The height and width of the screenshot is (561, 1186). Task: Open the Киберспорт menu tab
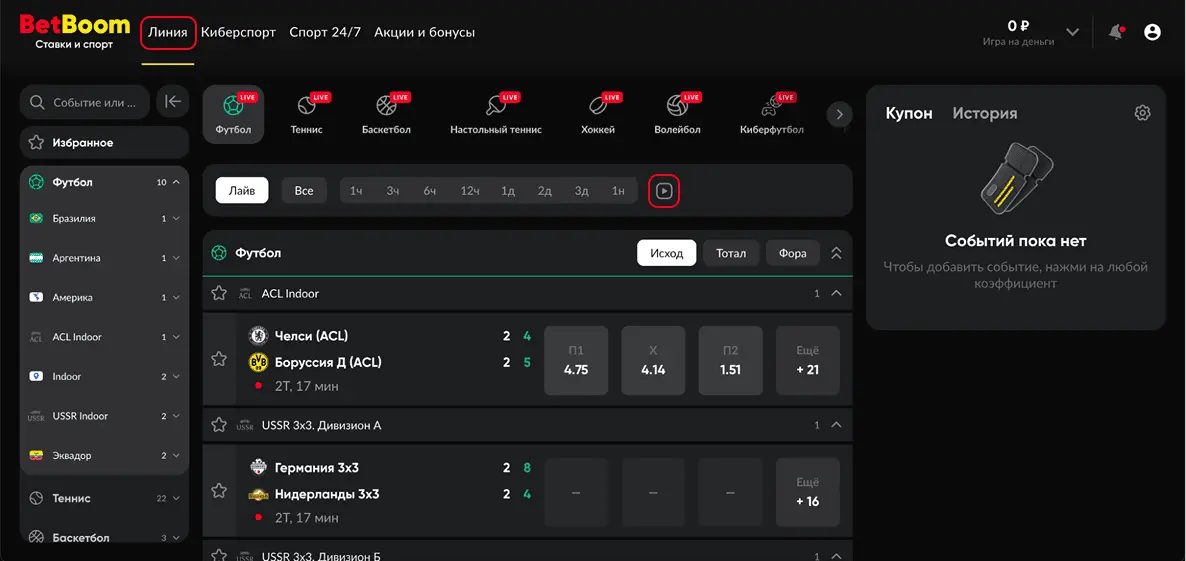point(238,32)
